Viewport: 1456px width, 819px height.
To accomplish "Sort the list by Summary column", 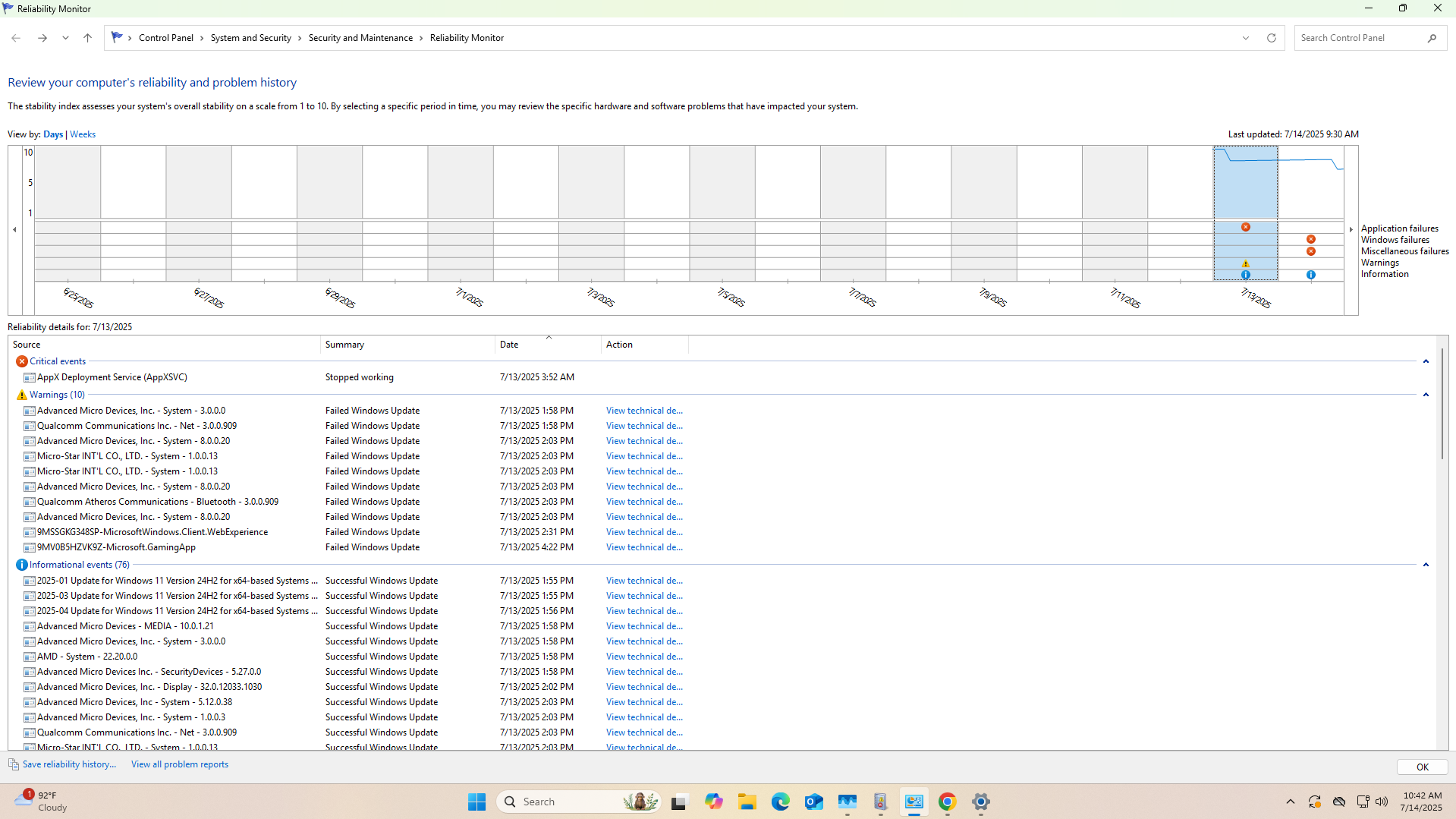I will tap(344, 345).
